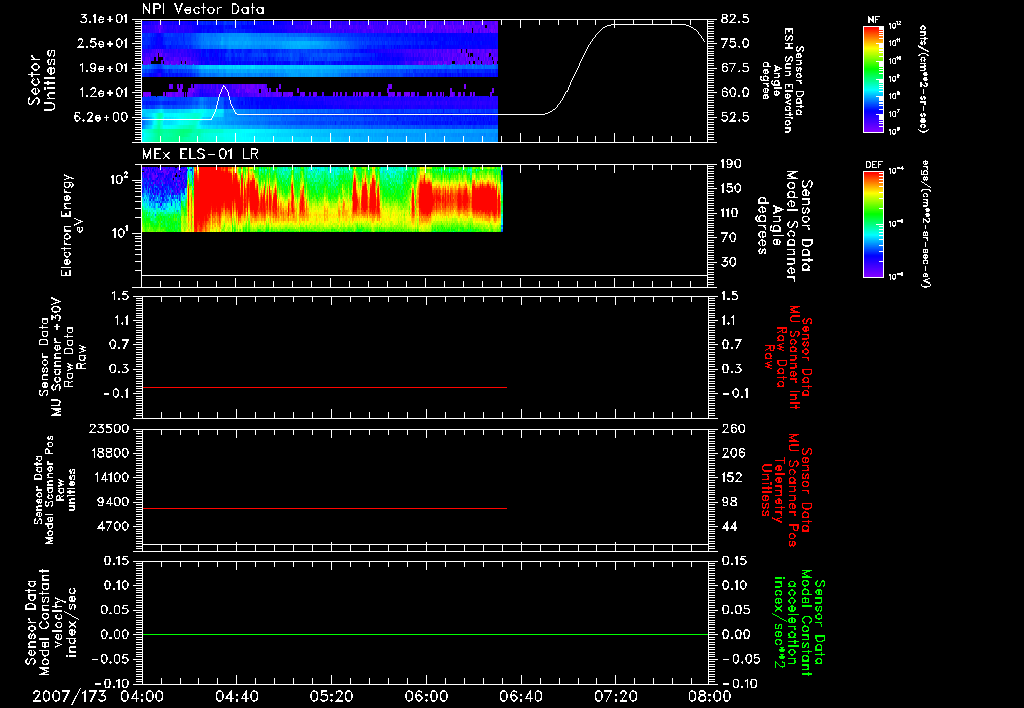This screenshot has width=1024, height=708.
Task: Click the DEF color scale bar
Action: [873, 224]
